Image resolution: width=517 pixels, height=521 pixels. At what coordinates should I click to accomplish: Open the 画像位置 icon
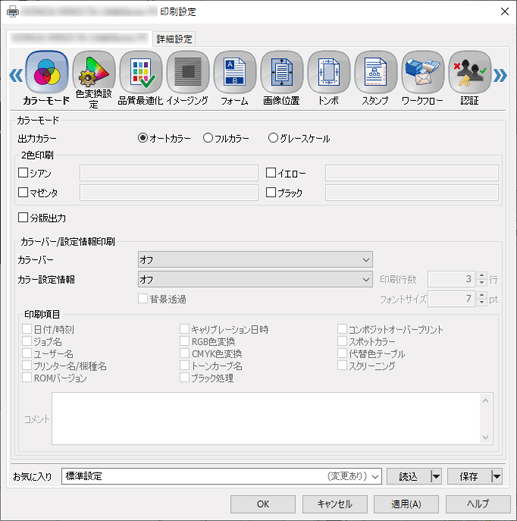pyautogui.click(x=282, y=72)
